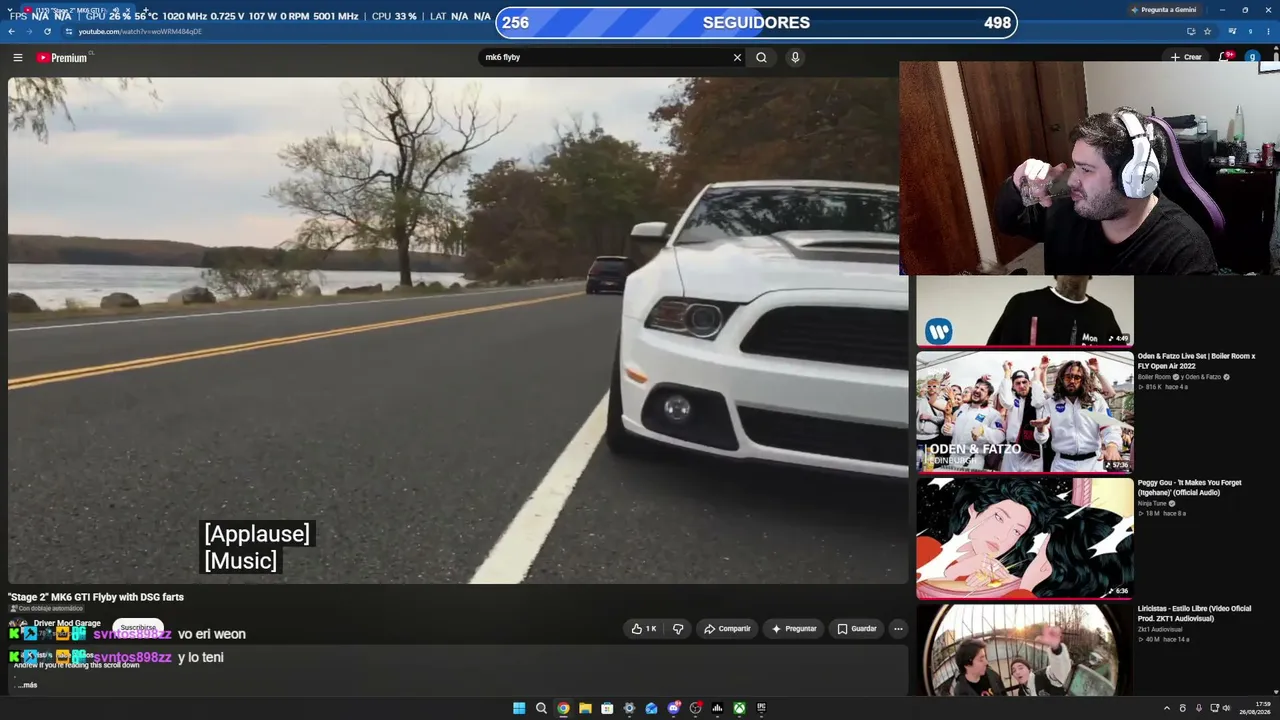Click the 'Boiler Room' channel name
The width and height of the screenshot is (1280, 720).
[x=1154, y=377]
